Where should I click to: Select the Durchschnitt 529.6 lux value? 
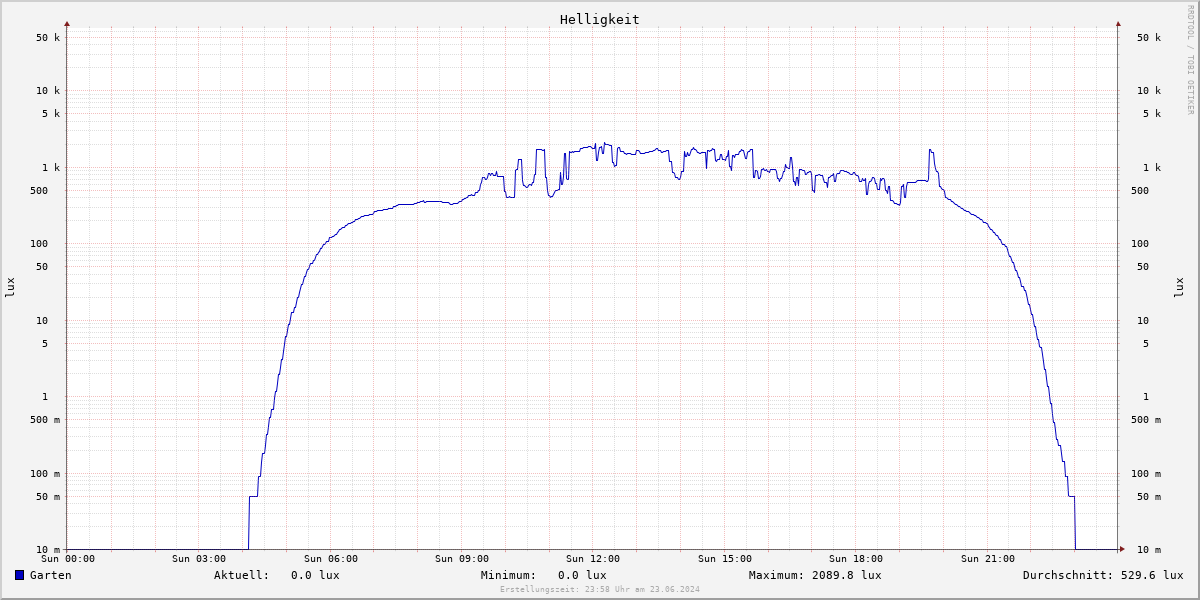1152,575
